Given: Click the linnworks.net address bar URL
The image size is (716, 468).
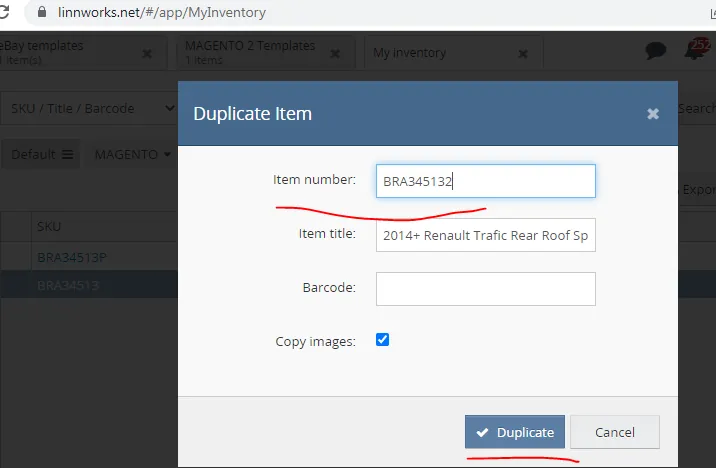Looking at the screenshot, I should pyautogui.click(x=162, y=12).
